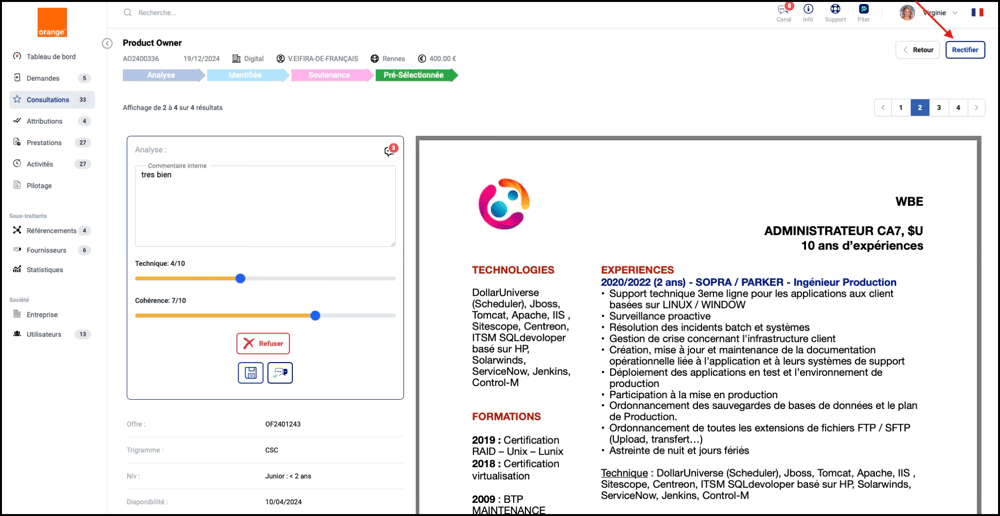Go to the next results page
Image resolution: width=1000 pixels, height=516 pixels.
coord(976,108)
